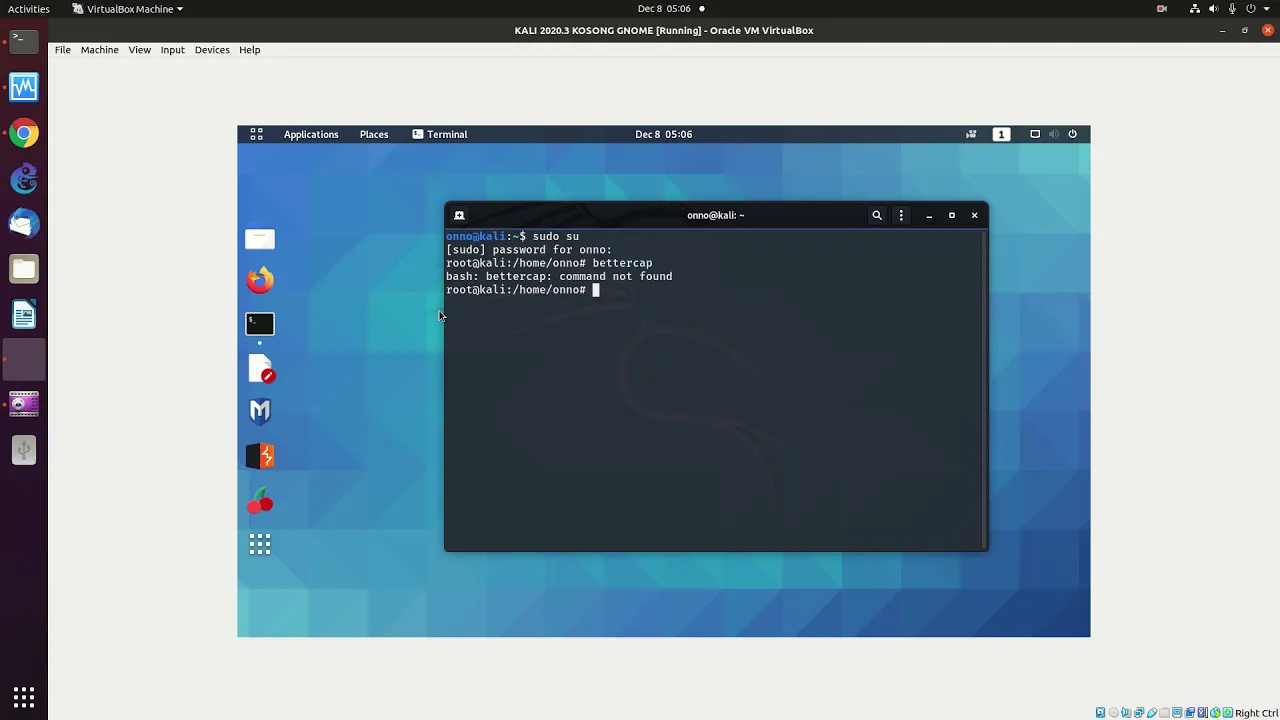1280x720 pixels.
Task: Click VirtualBox optical drive status icon
Action: [1114, 713]
